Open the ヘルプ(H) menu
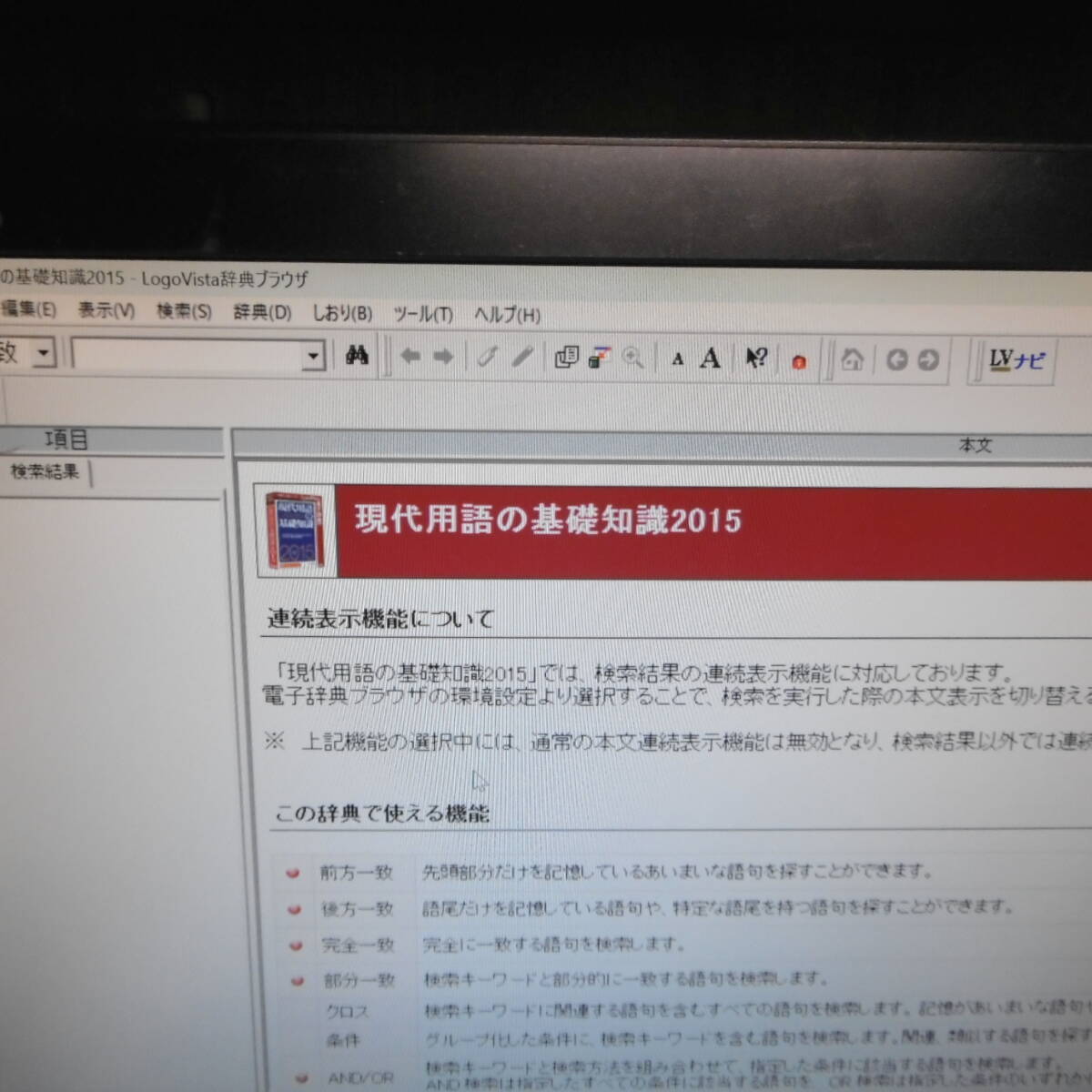1092x1092 pixels. [x=507, y=316]
